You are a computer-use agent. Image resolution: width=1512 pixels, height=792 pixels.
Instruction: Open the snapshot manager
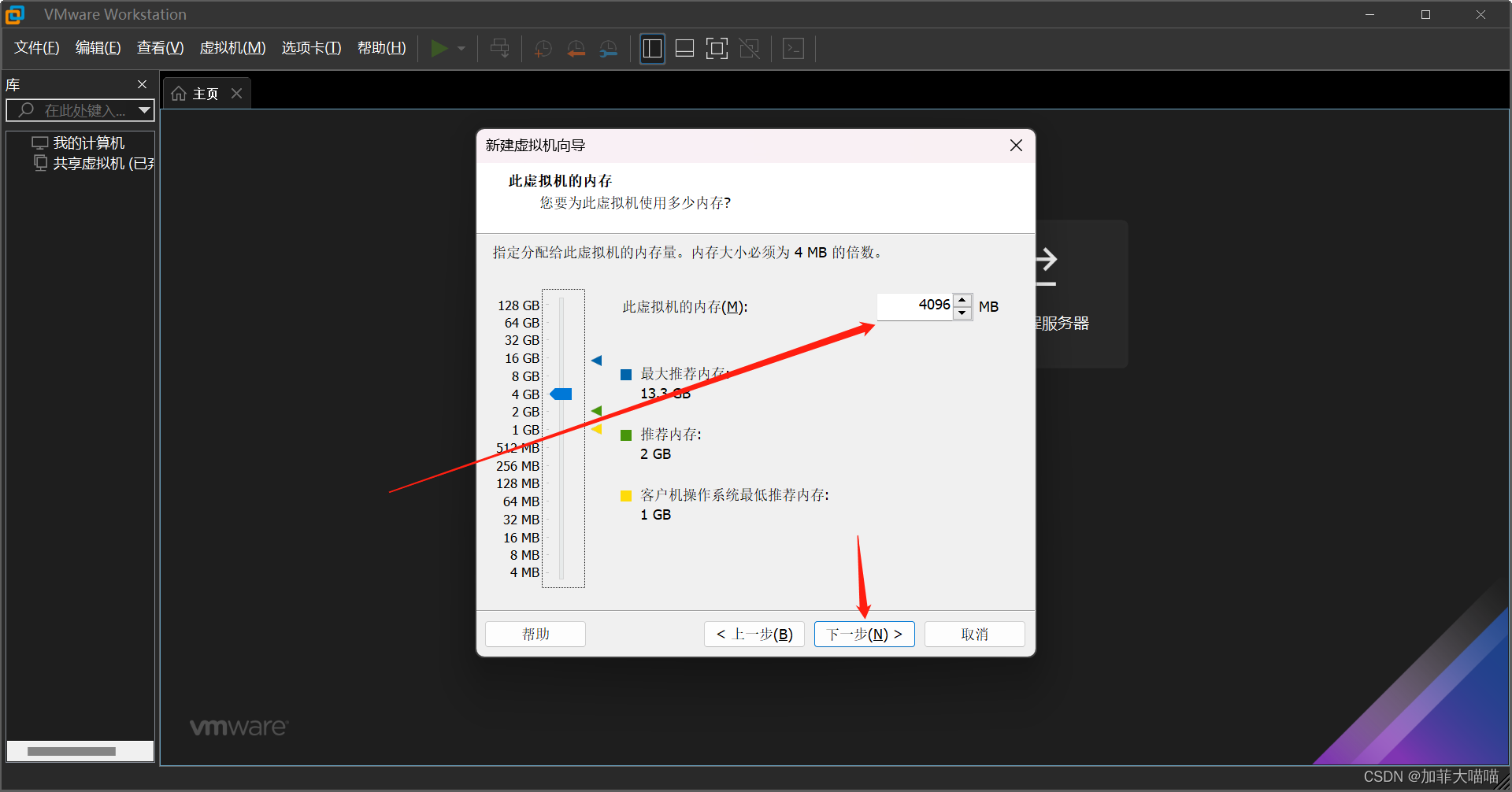[x=609, y=49]
